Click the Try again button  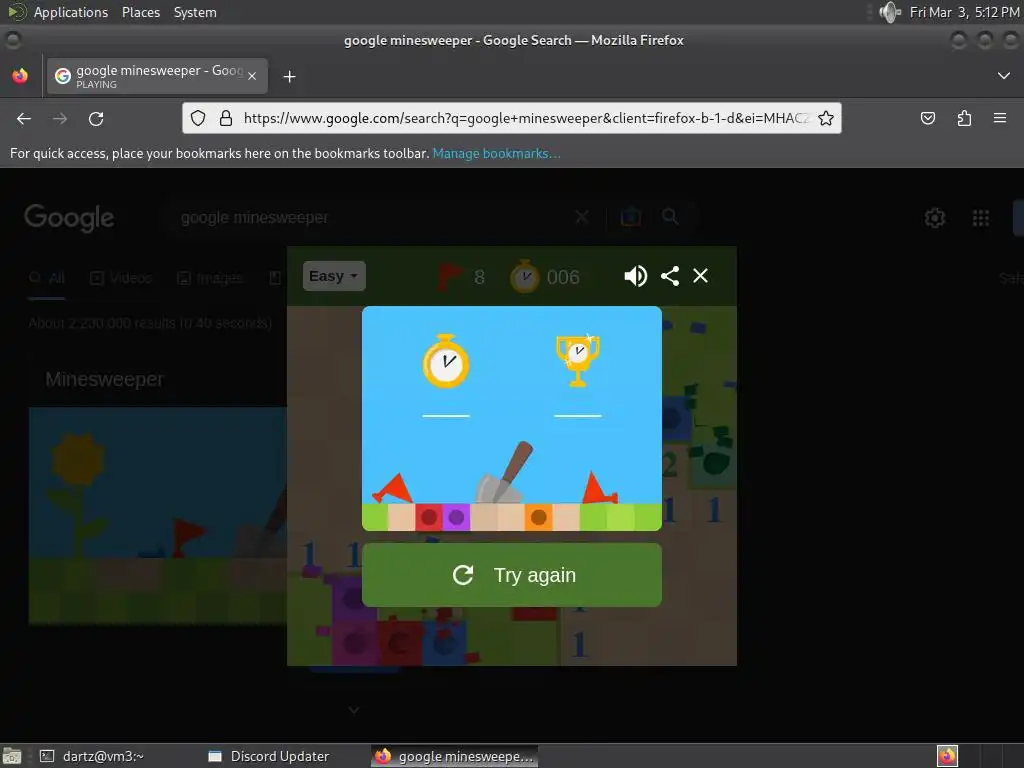[x=511, y=575]
